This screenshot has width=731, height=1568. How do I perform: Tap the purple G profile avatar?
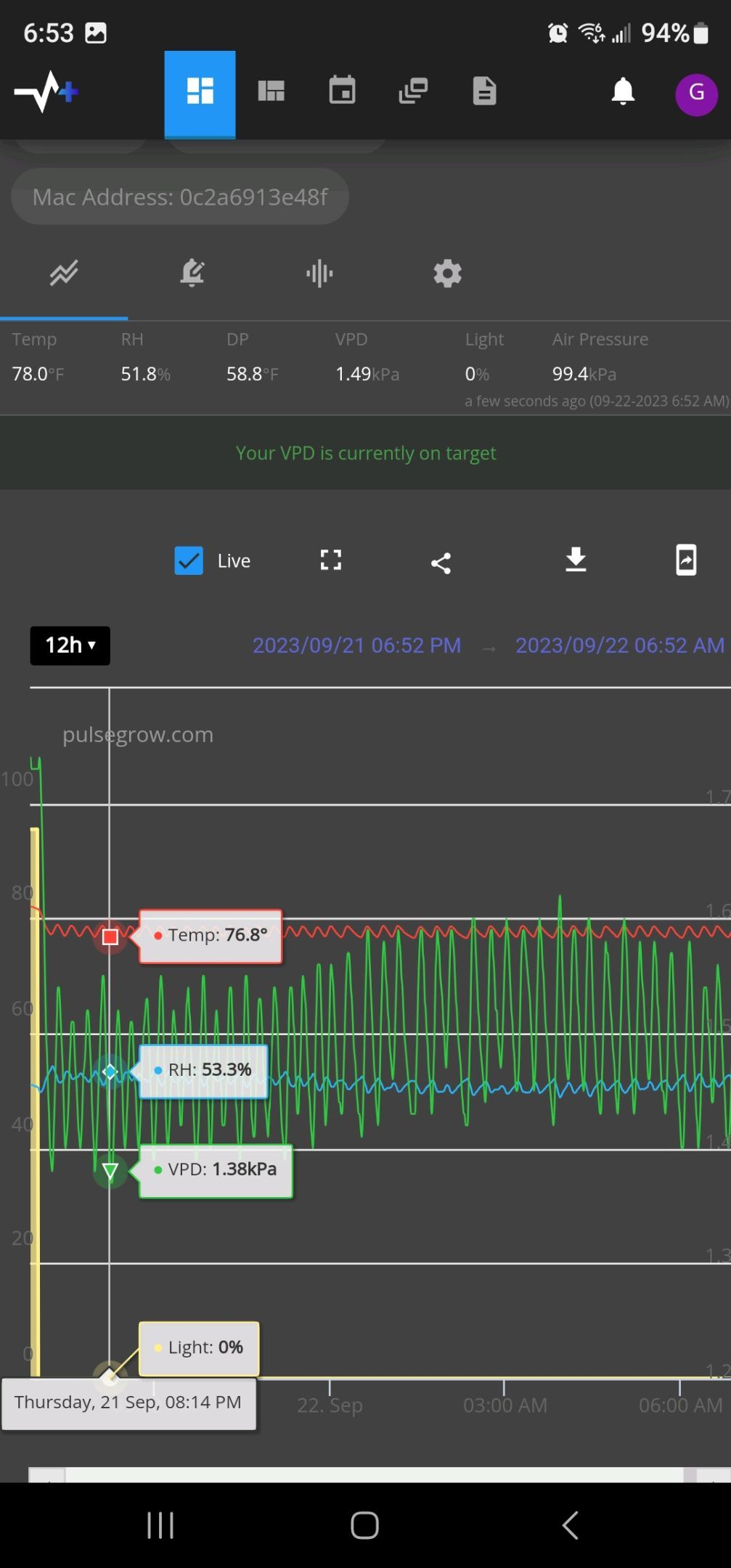point(696,94)
